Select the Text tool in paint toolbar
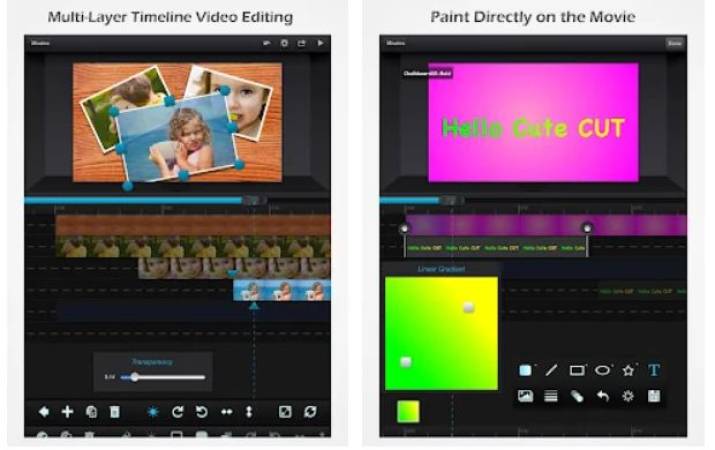The image size is (715, 450). [654, 370]
